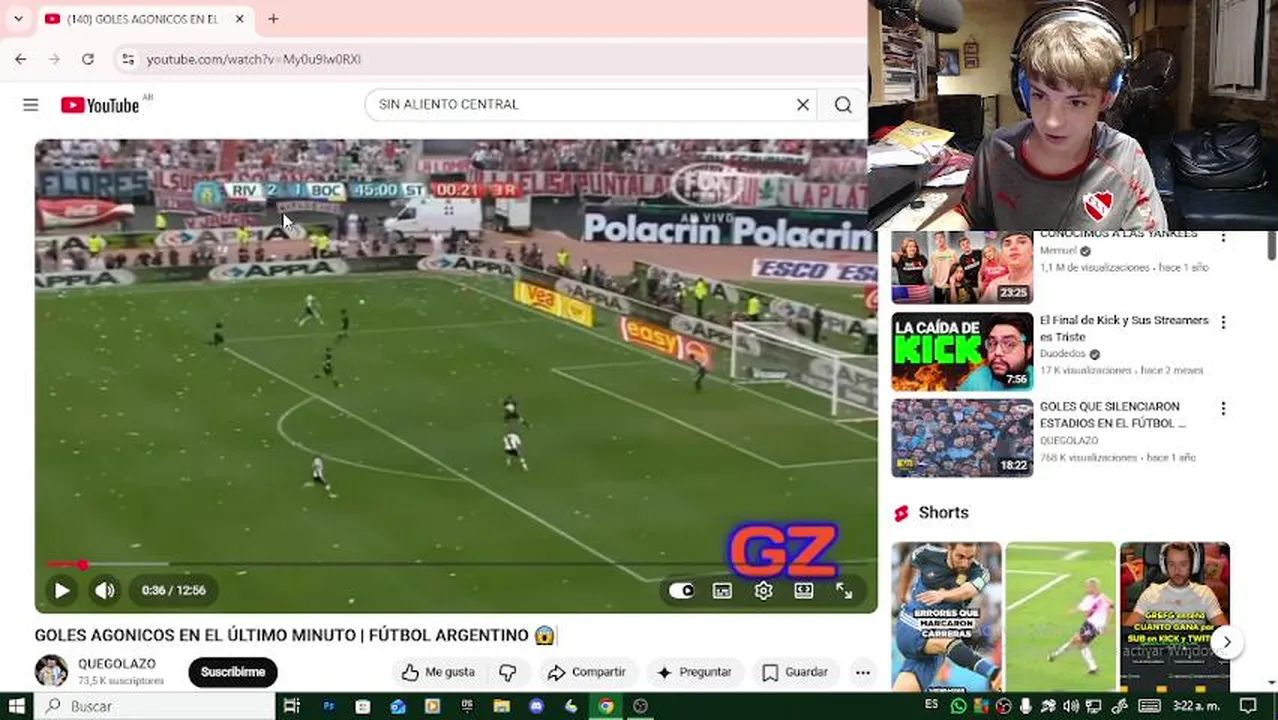Open the Windows Start menu

[16, 706]
